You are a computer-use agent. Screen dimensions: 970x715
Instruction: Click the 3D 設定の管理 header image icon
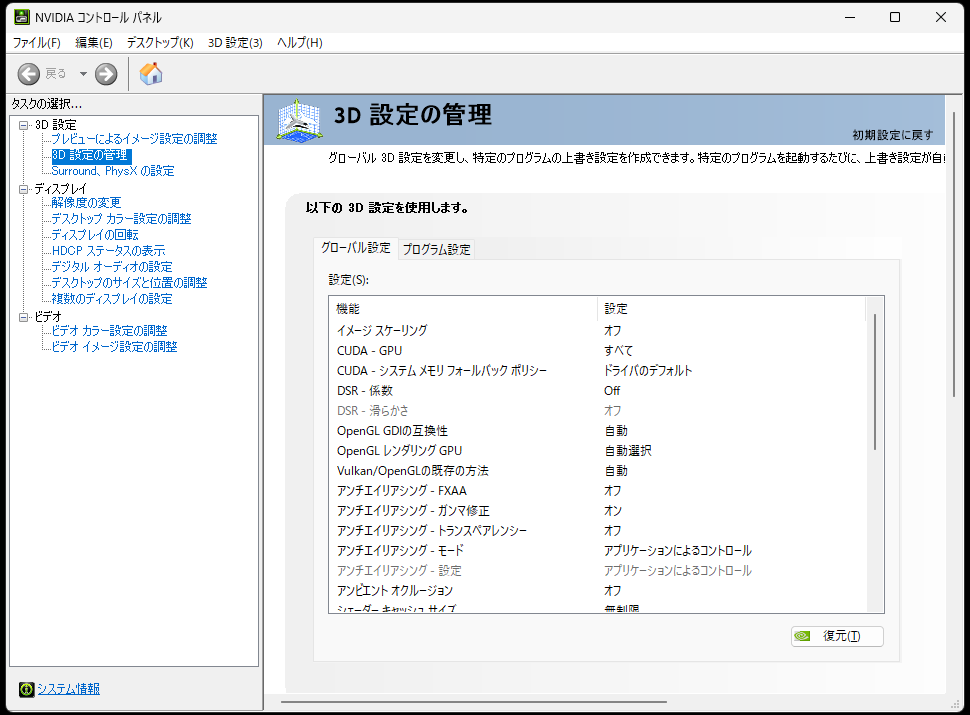299,119
